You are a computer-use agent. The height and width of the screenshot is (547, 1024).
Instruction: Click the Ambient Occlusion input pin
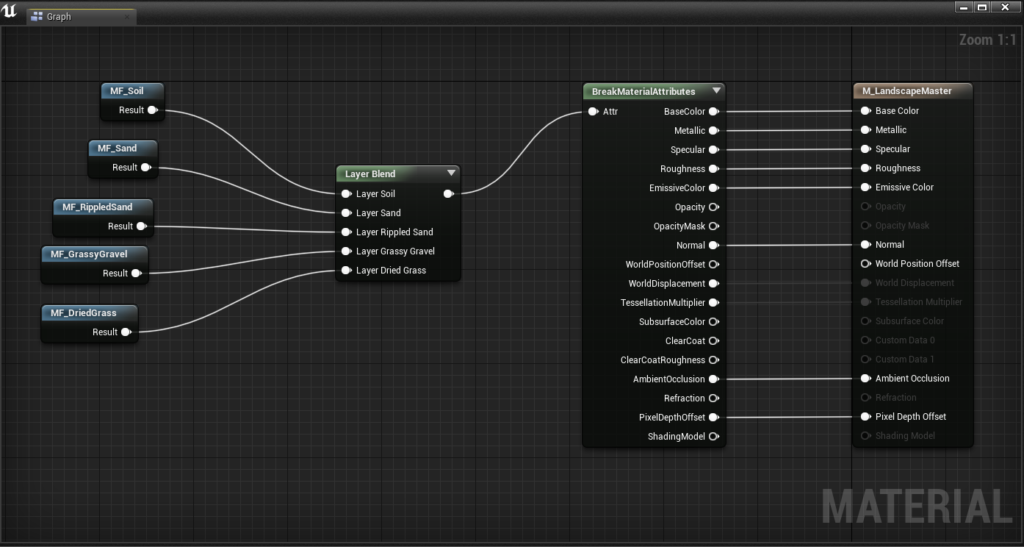coord(866,378)
